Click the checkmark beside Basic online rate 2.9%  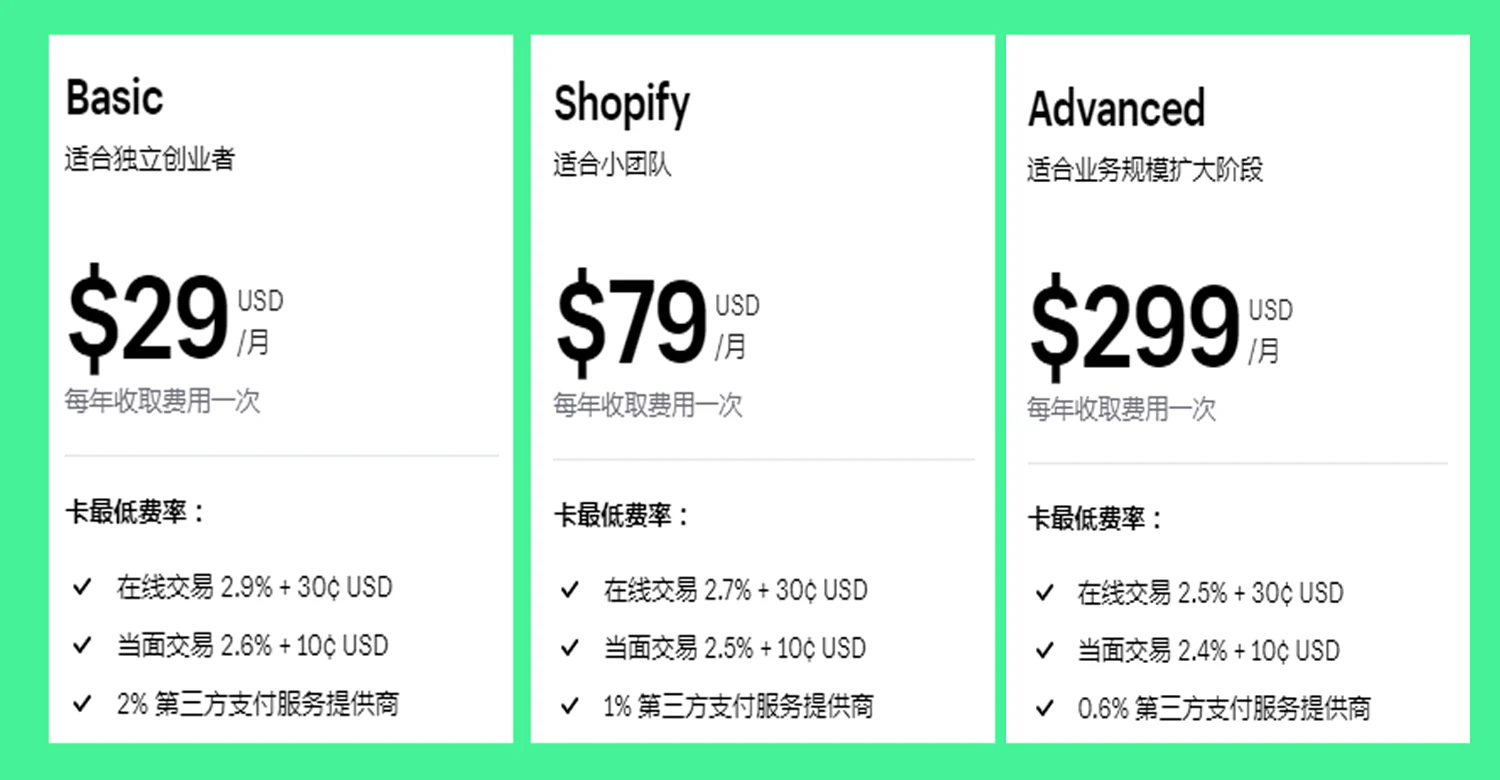click(82, 587)
